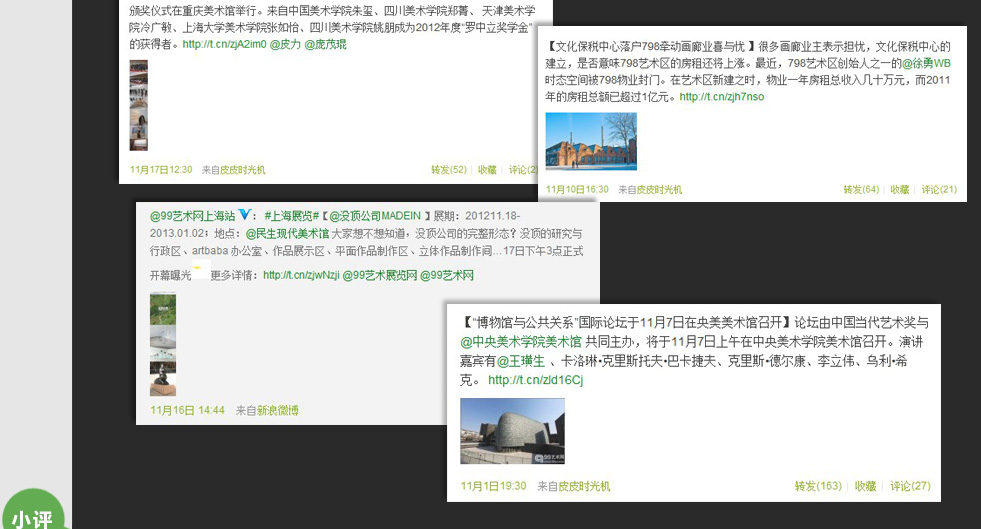Viewport: 981px width, 529px height.
Task: Click 收藏 on museum forum post
Action: click(865, 486)
